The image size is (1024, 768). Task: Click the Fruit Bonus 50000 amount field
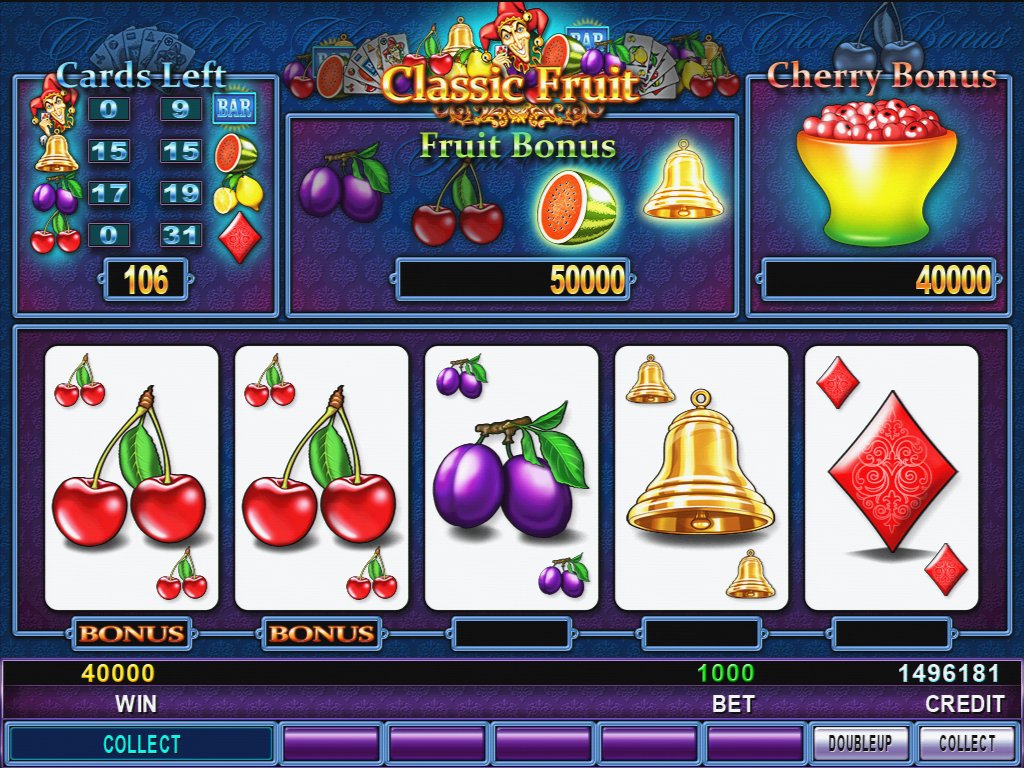[x=513, y=280]
